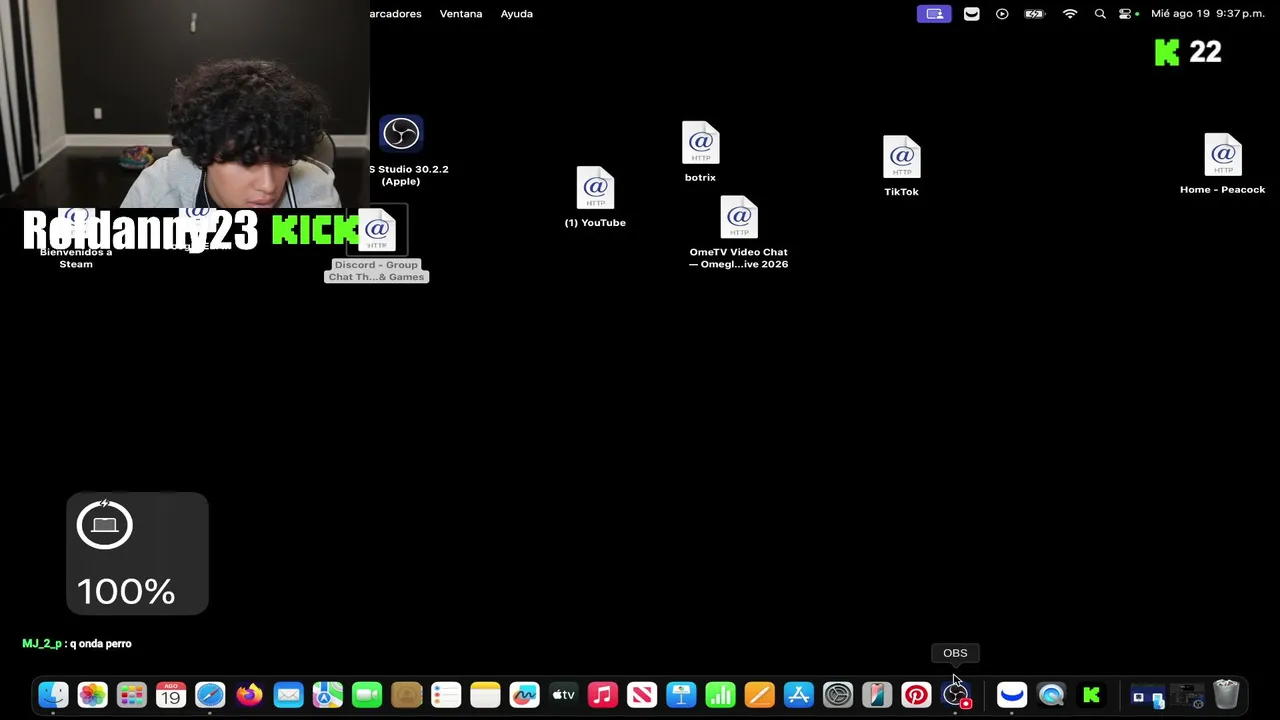Open Keynote from the Dock

pos(681,694)
